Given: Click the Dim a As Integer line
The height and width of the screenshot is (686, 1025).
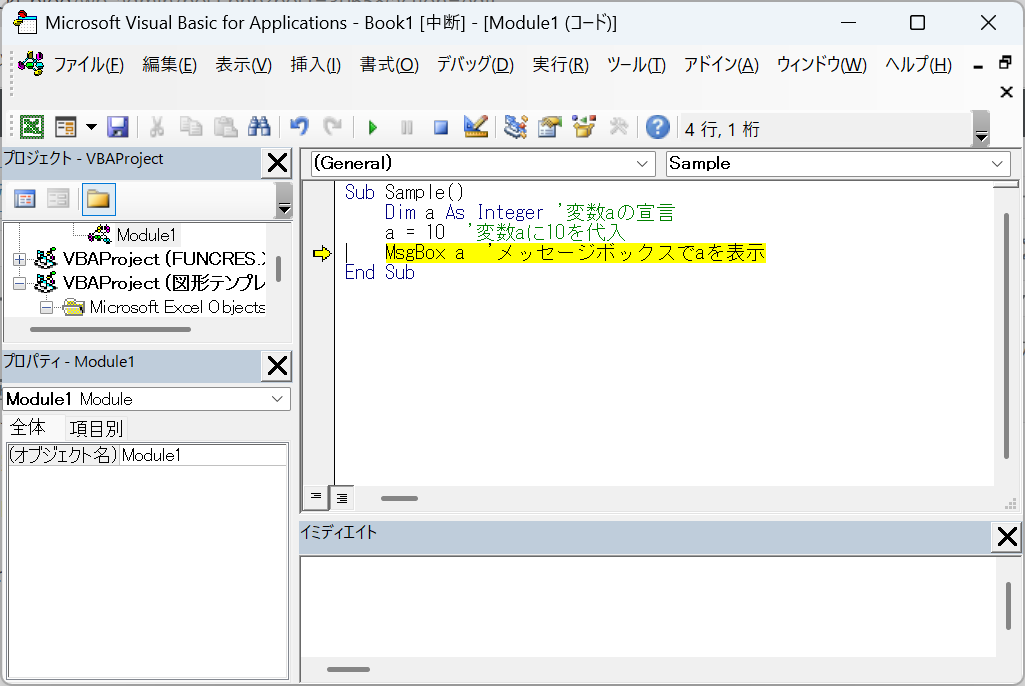Looking at the screenshot, I should (529, 213).
